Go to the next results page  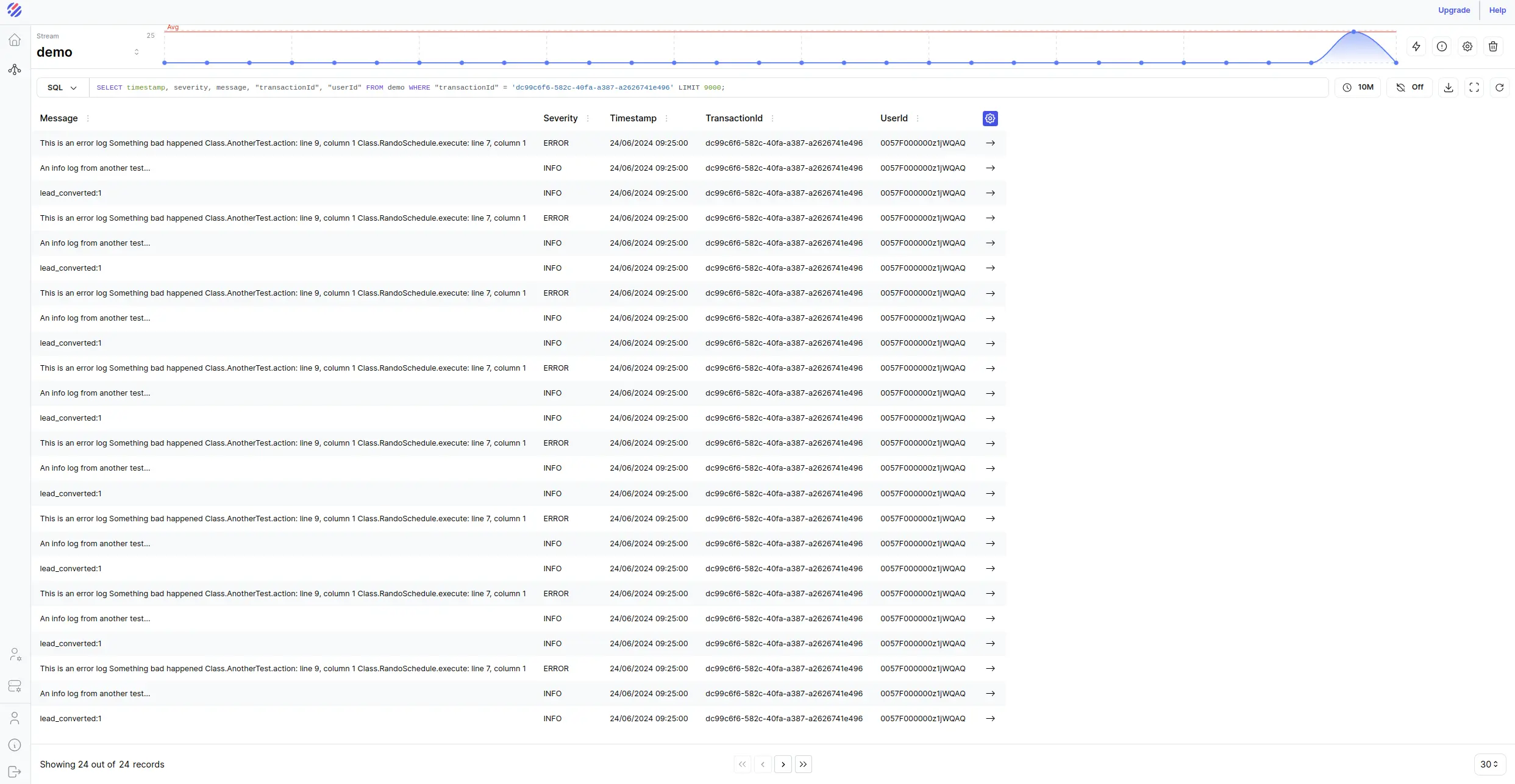click(782, 764)
